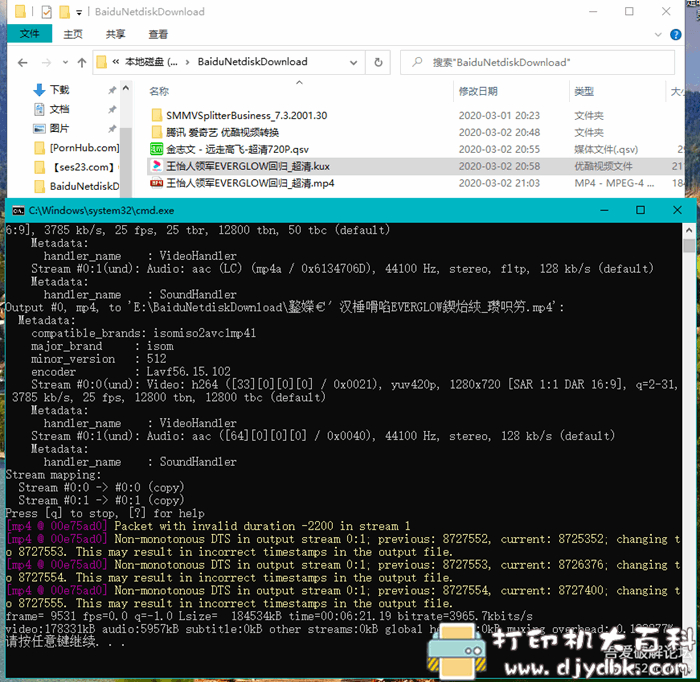Select the 腾讯 爱奇艺 优酷视频转换 folder

click(222, 133)
